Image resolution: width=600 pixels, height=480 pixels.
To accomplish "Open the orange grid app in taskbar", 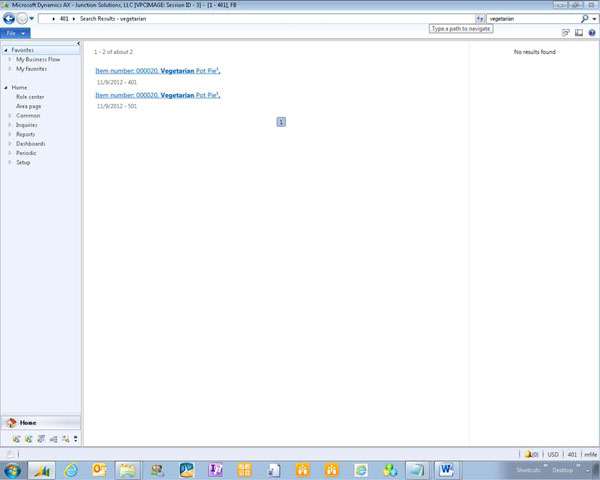I will click(245, 470).
